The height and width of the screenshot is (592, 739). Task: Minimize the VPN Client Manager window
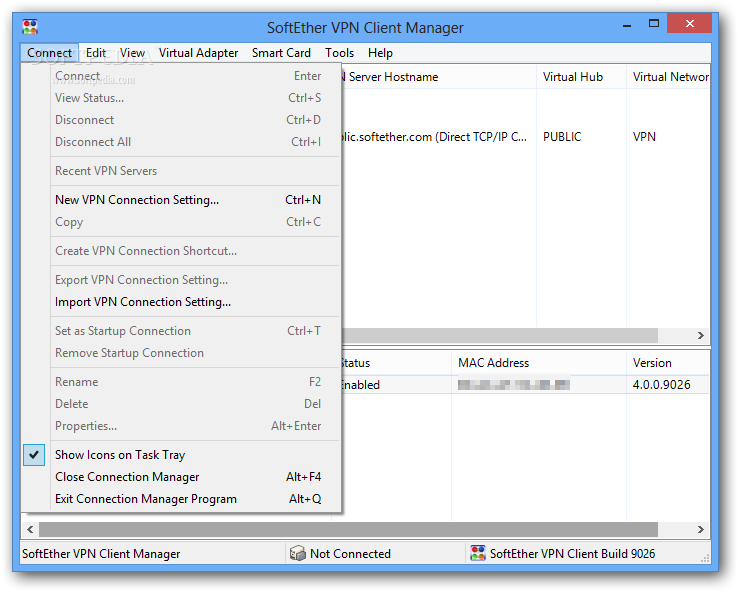click(x=627, y=25)
